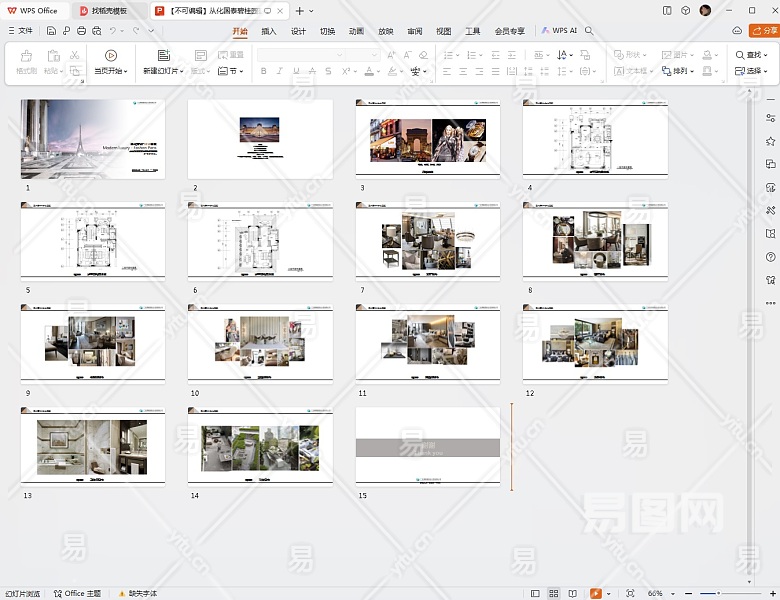Switch to the 设计 ribbon tab

(x=298, y=31)
